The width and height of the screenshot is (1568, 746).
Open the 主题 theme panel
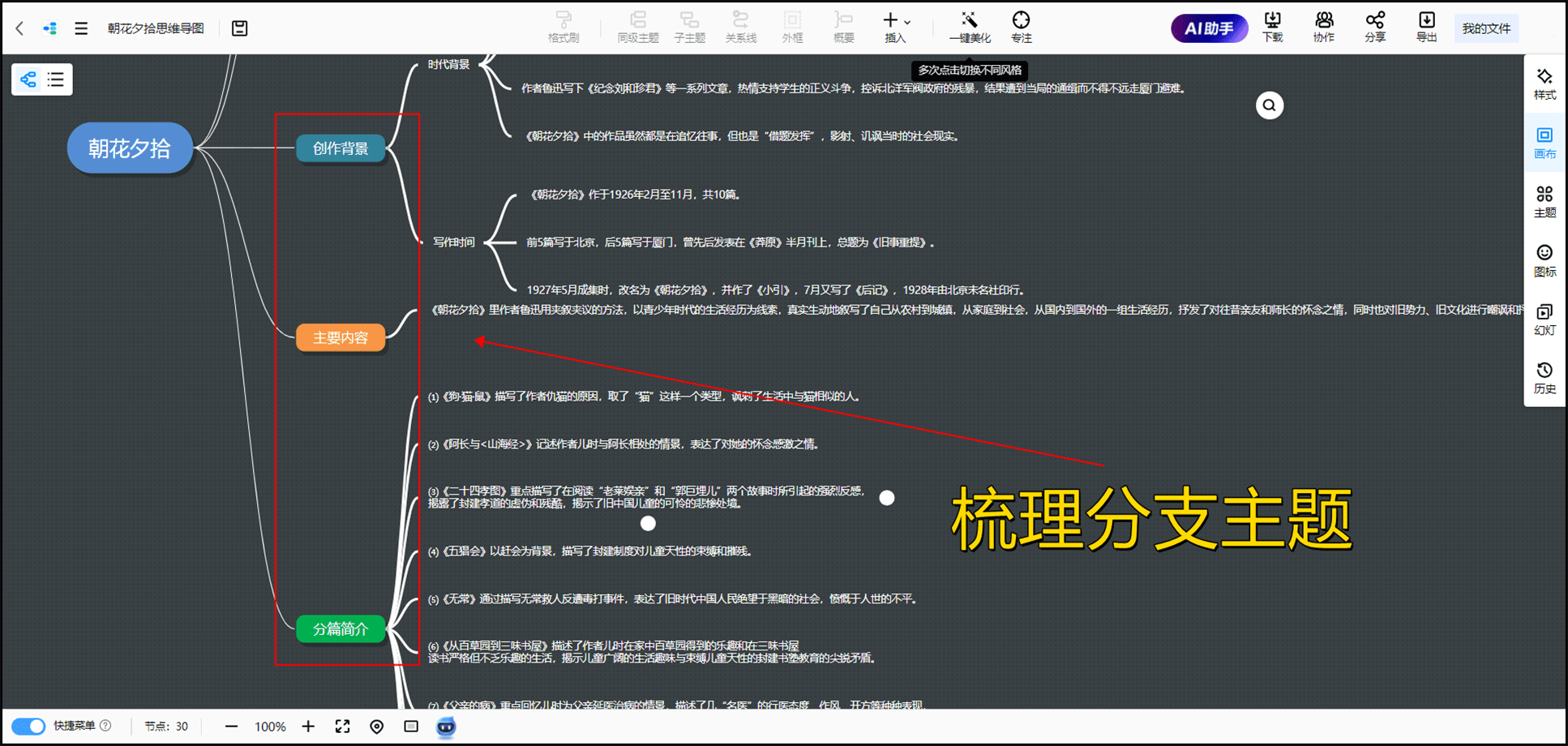point(1544,202)
